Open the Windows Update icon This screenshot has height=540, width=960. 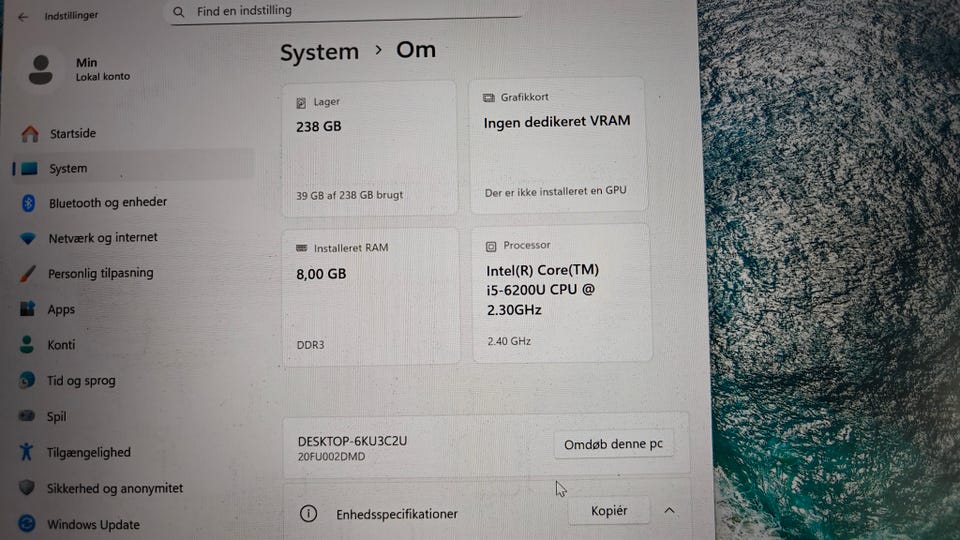coord(26,523)
